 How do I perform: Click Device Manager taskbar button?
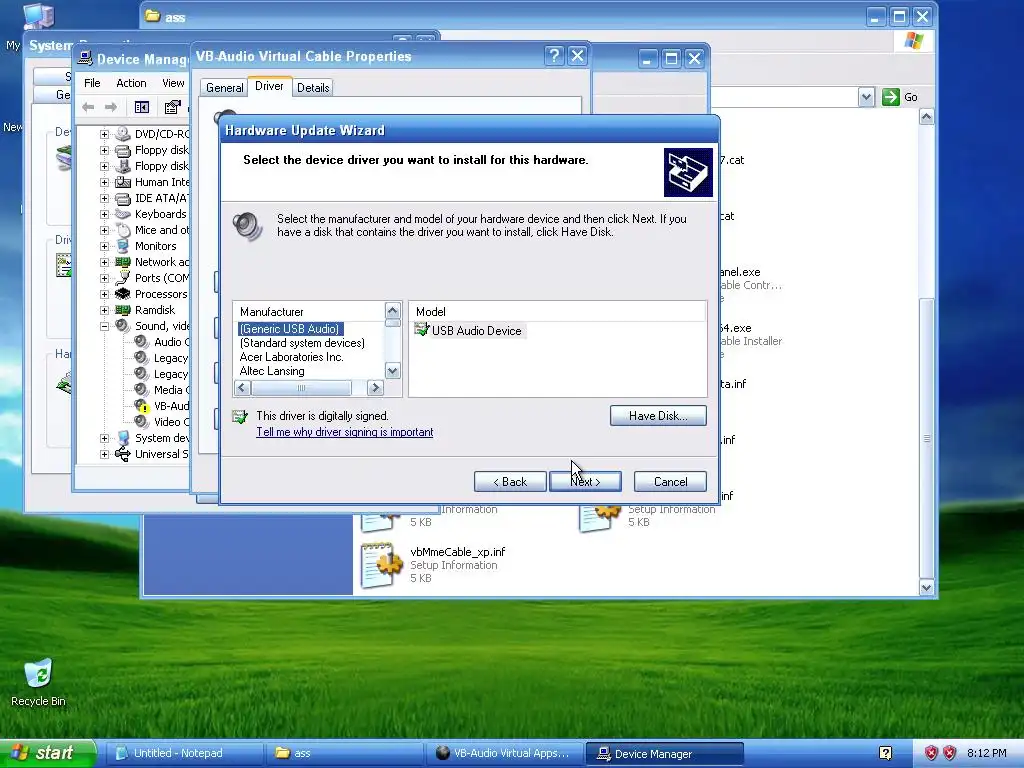tap(664, 754)
